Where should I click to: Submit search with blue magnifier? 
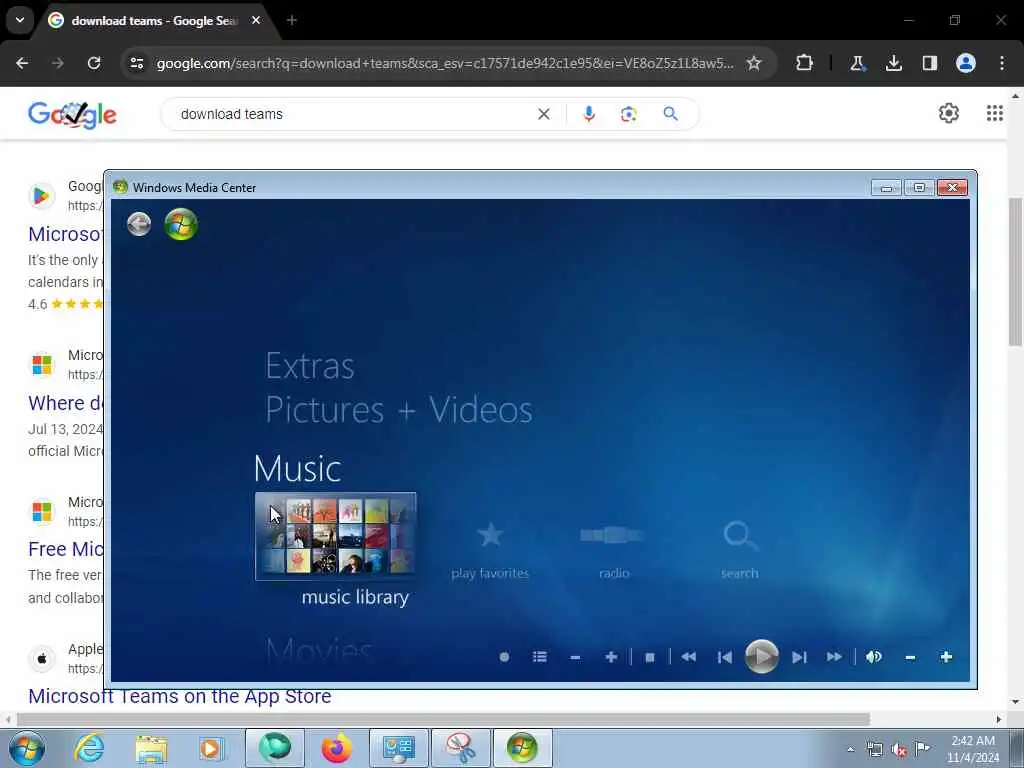(x=670, y=114)
